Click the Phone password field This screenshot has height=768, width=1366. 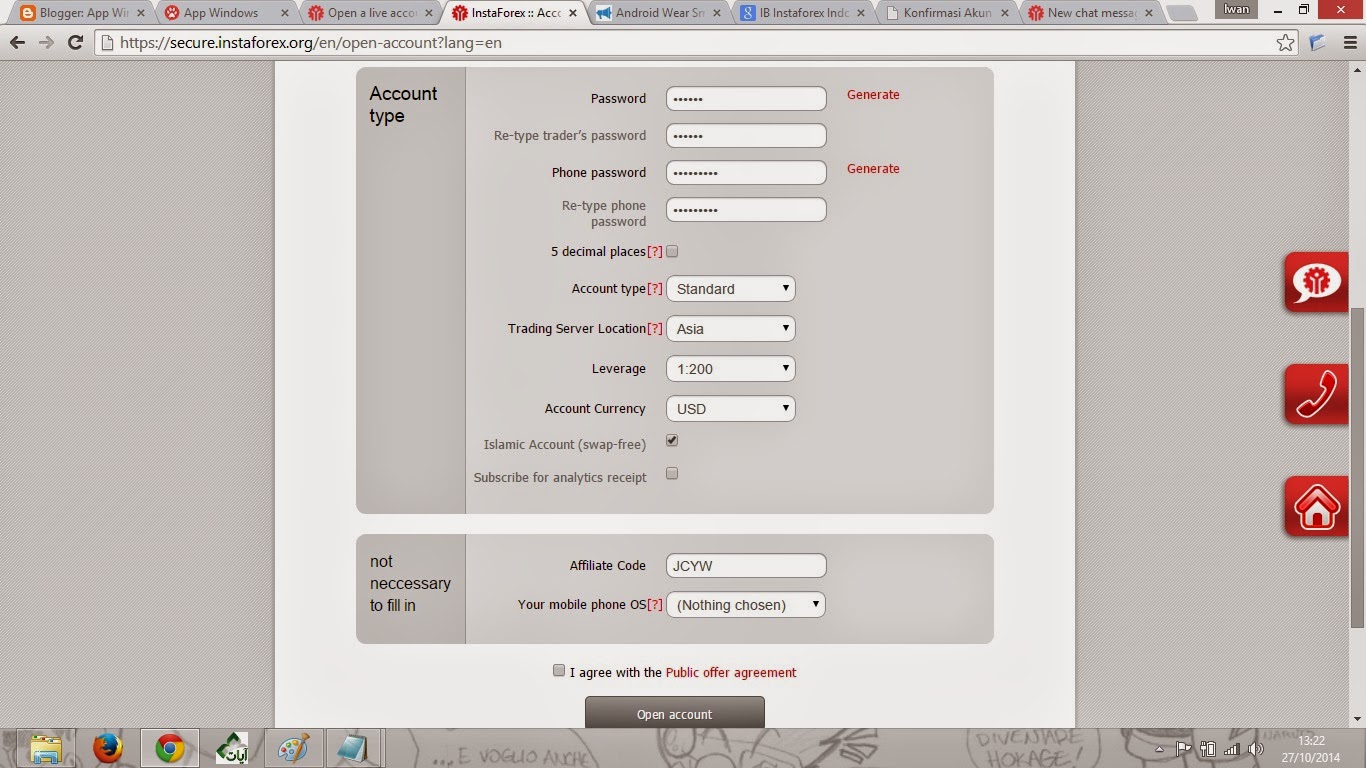point(747,173)
